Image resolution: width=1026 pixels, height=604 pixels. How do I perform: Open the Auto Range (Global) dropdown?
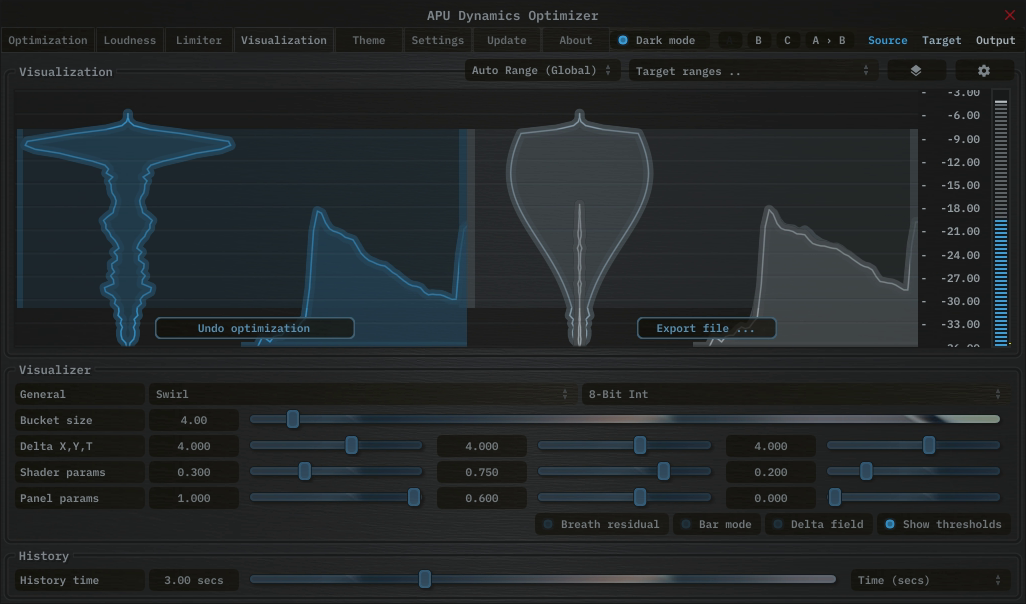[541, 71]
